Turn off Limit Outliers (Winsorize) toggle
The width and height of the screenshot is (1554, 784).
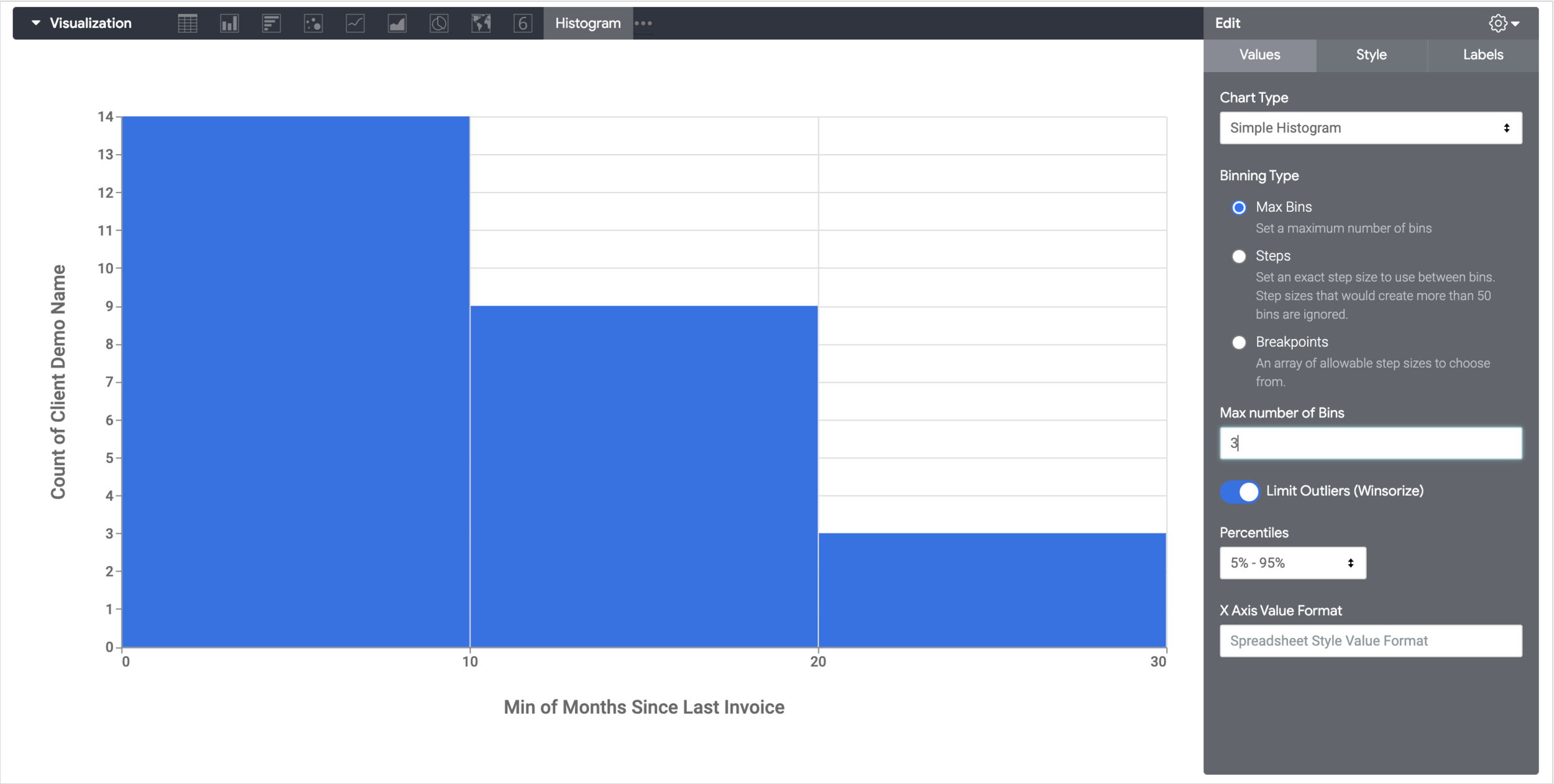(1239, 491)
